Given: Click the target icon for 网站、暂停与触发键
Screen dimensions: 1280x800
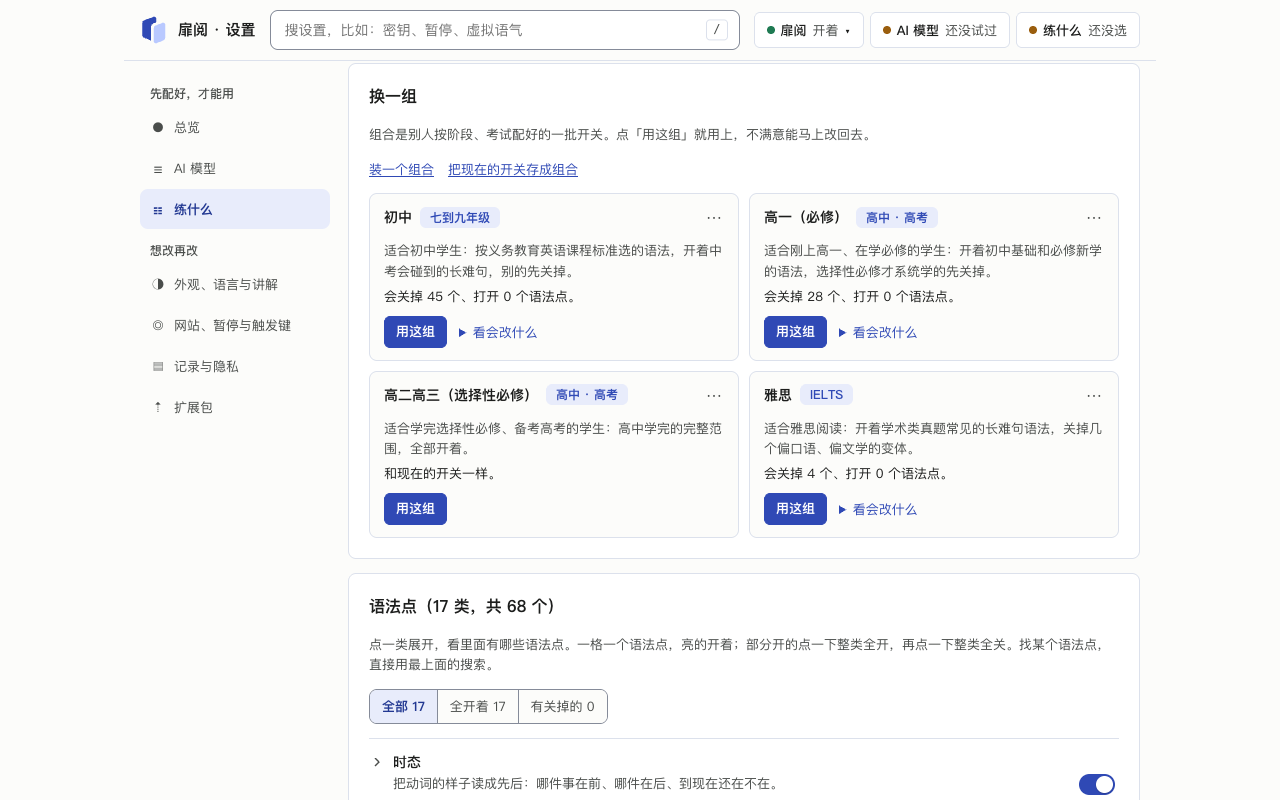Looking at the screenshot, I should 158,325.
